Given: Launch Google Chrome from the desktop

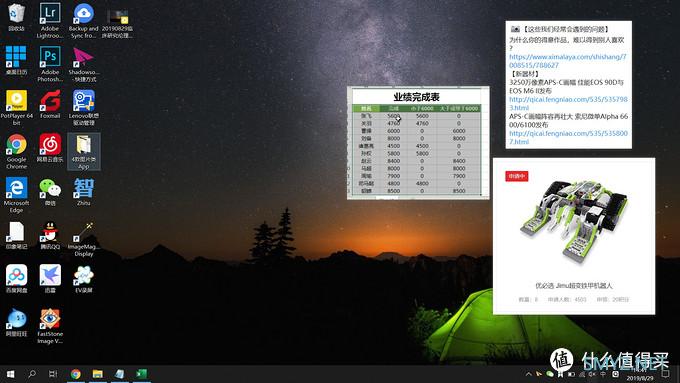Looking at the screenshot, I should [16, 151].
